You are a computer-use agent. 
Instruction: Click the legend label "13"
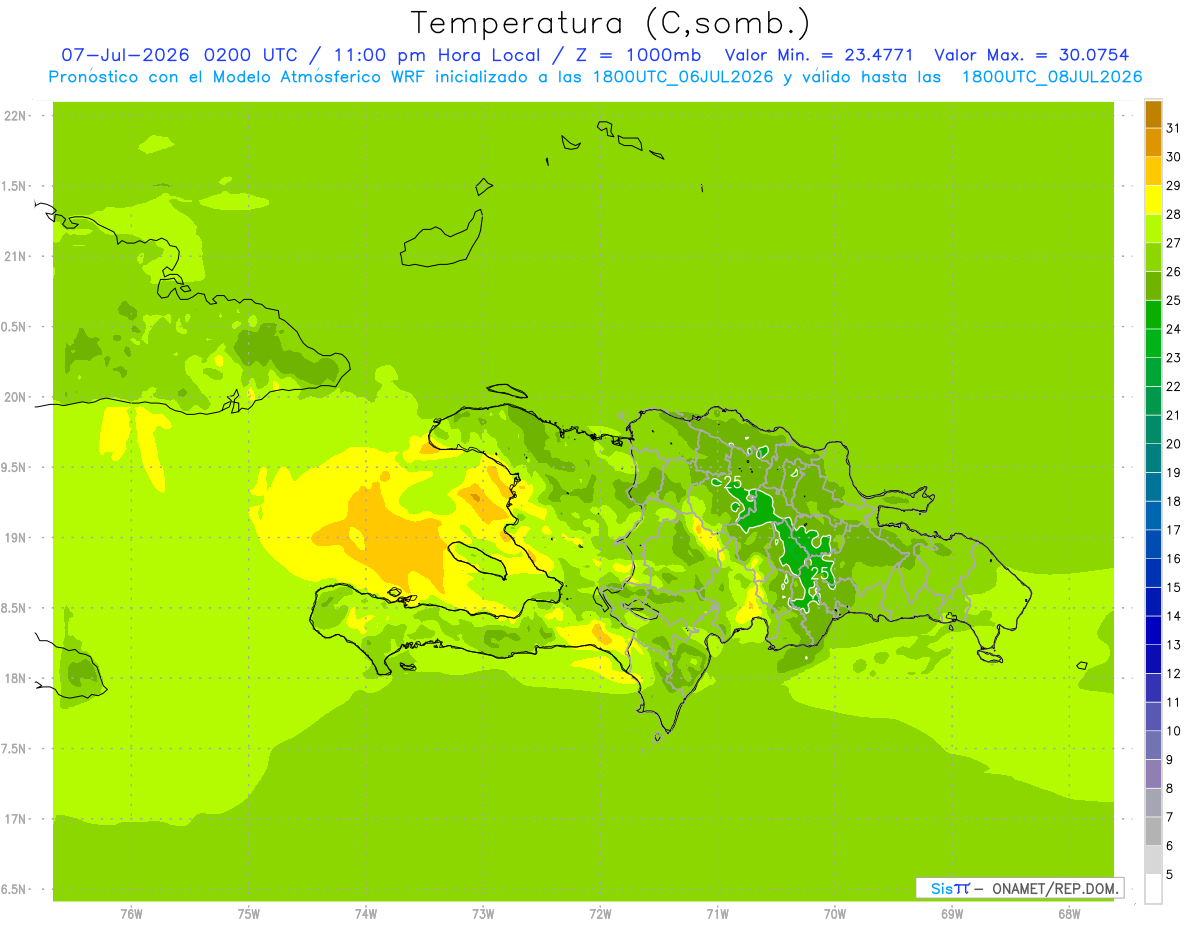[1173, 644]
